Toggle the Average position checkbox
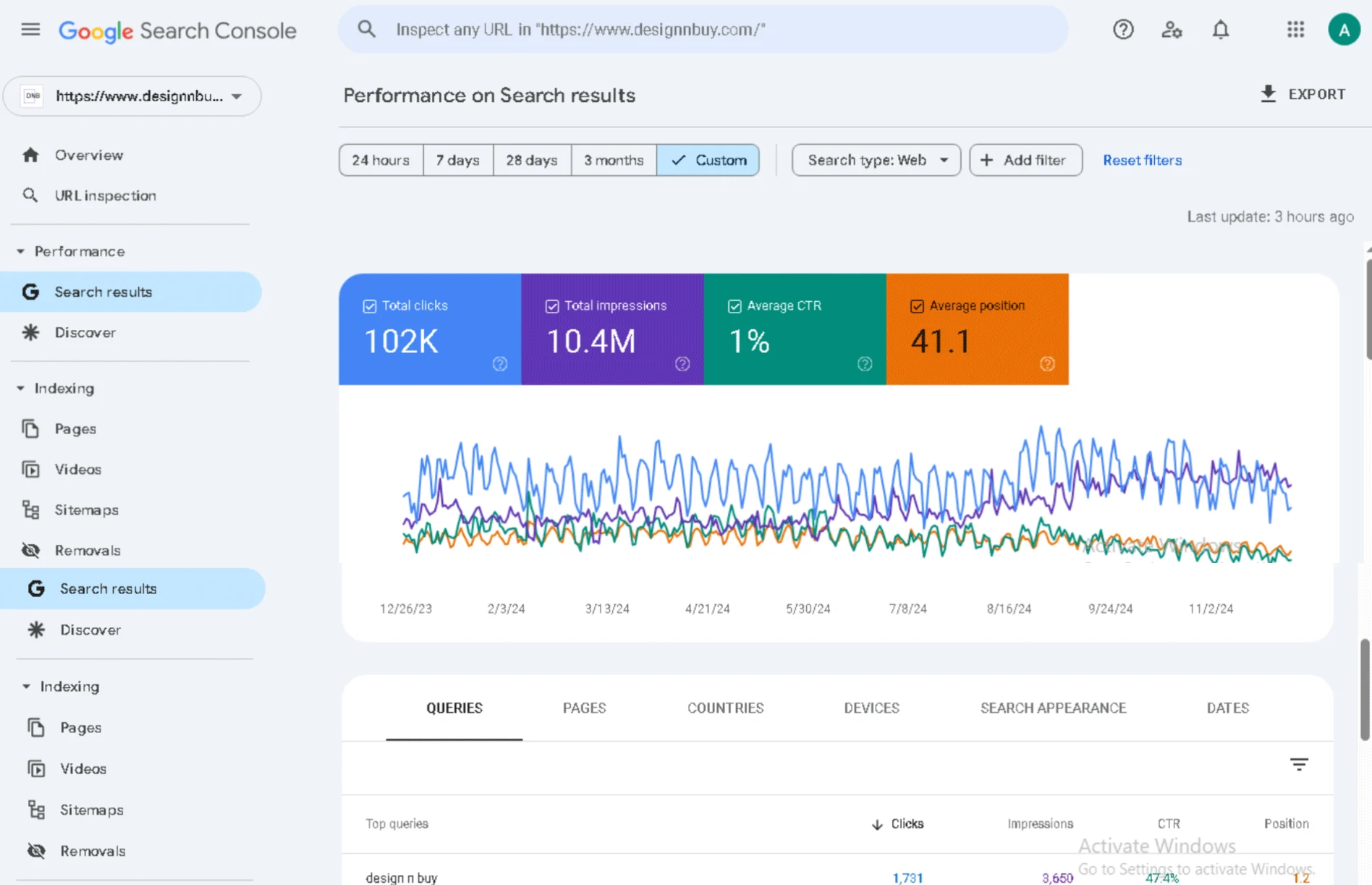 point(917,306)
